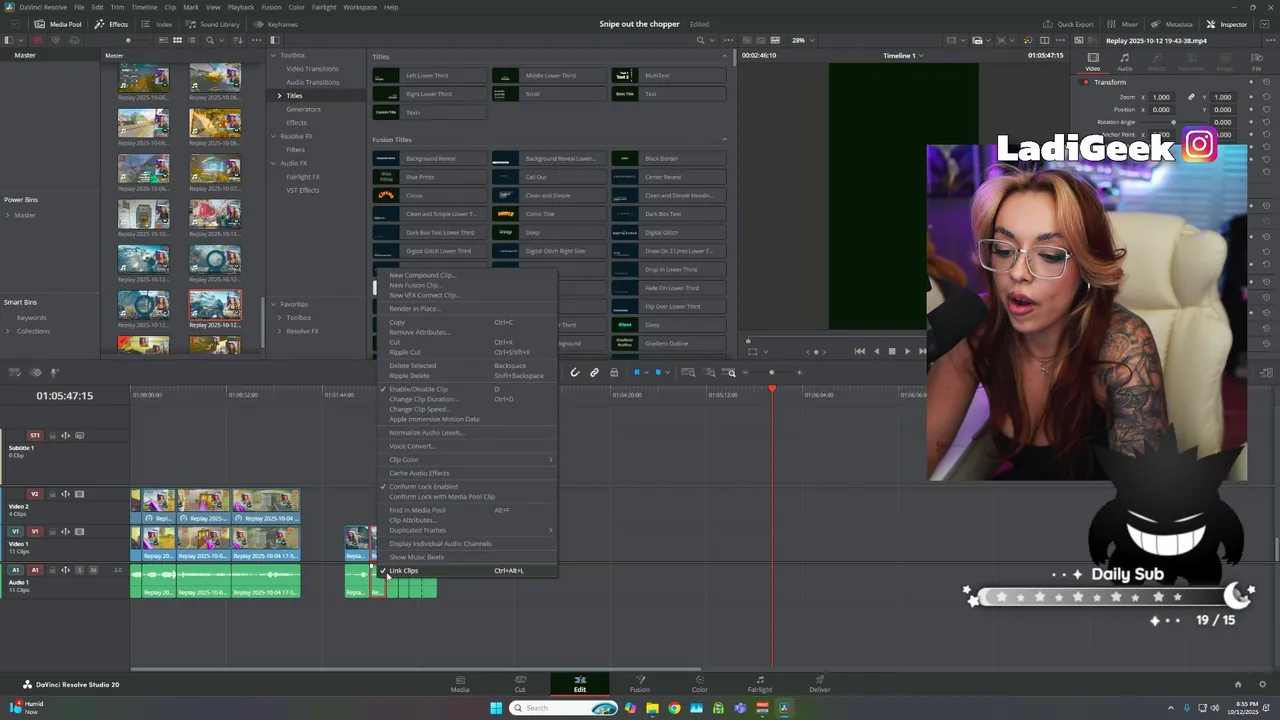Switch media pool to list view
Viewport: 1280px width, 720px height.
[192, 40]
